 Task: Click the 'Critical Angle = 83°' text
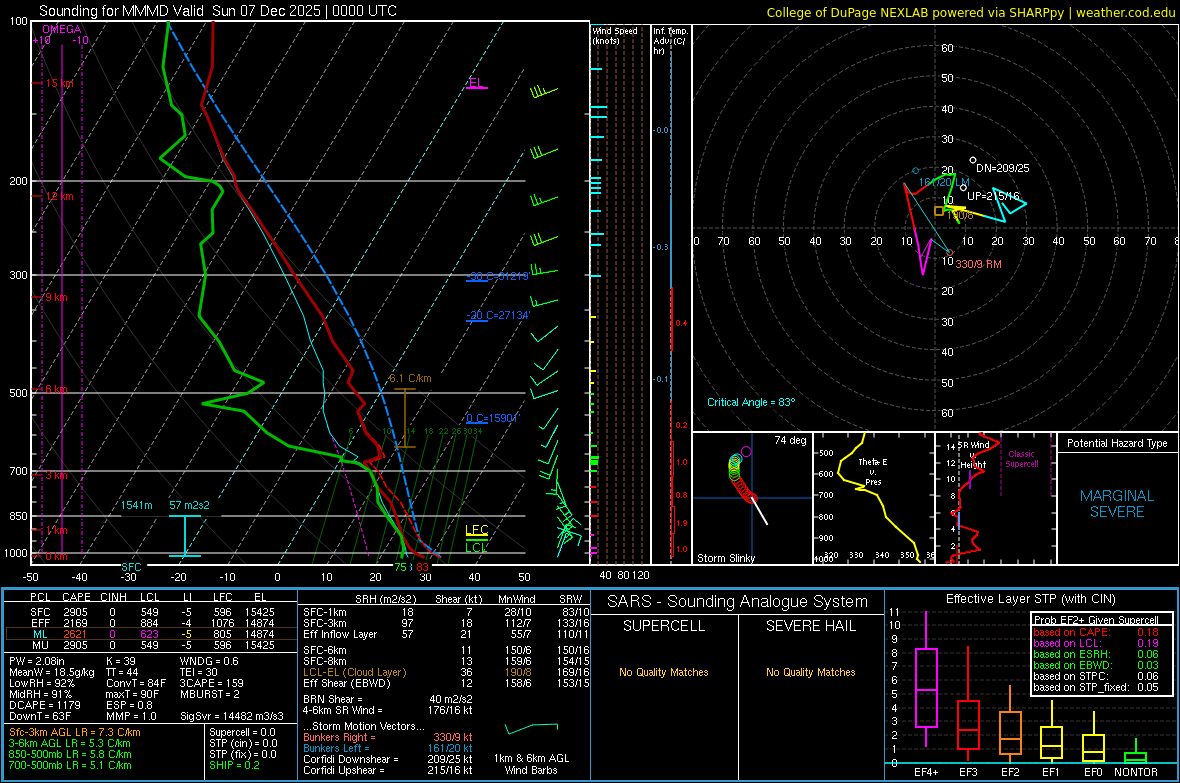[x=750, y=402]
